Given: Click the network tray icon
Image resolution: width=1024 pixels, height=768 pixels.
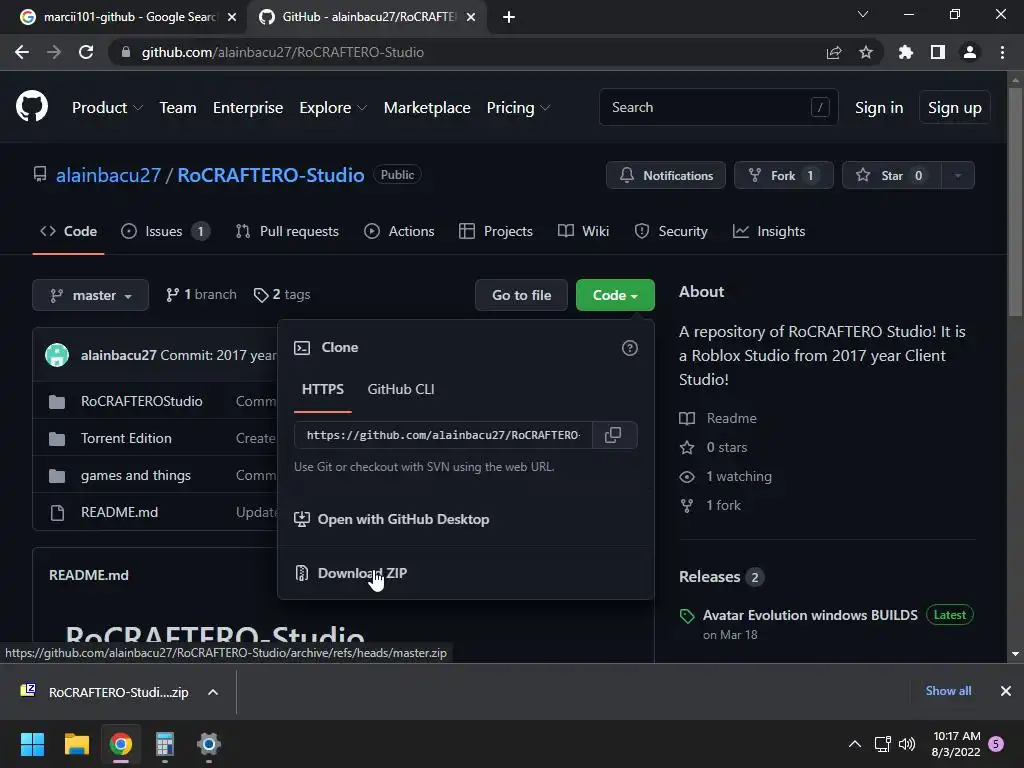Looking at the screenshot, I should [x=882, y=744].
